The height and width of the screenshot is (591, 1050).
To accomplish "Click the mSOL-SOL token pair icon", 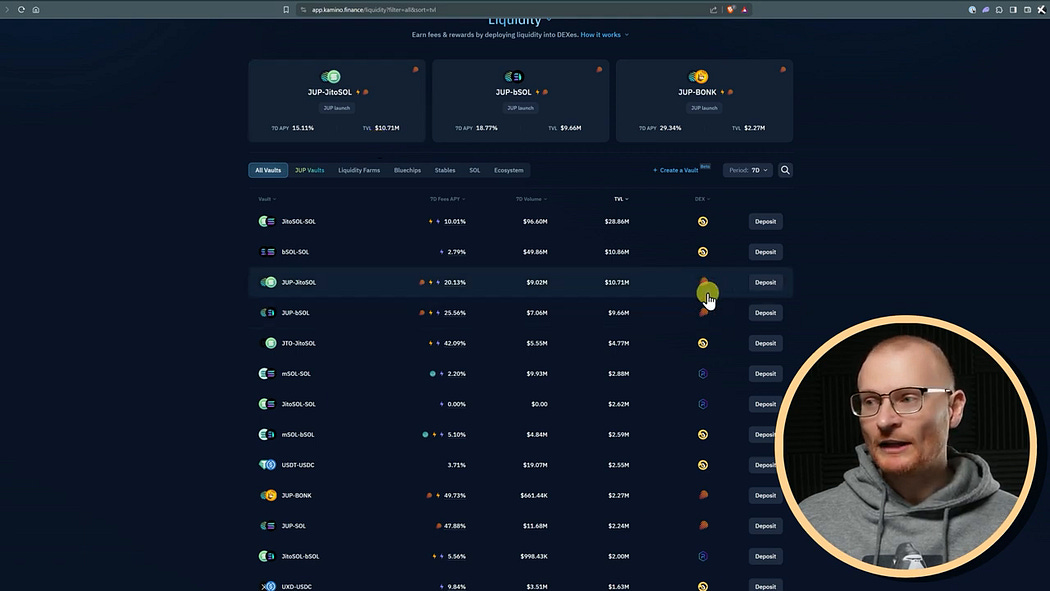I will coord(267,373).
